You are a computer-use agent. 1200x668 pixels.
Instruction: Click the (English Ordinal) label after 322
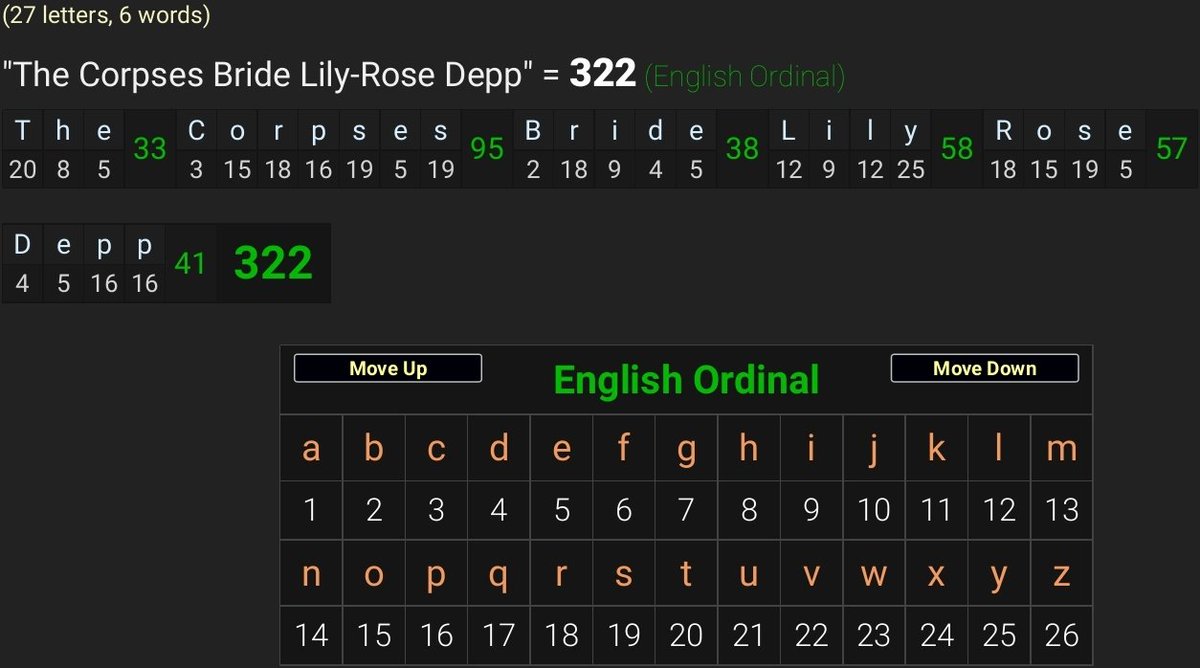click(x=745, y=76)
